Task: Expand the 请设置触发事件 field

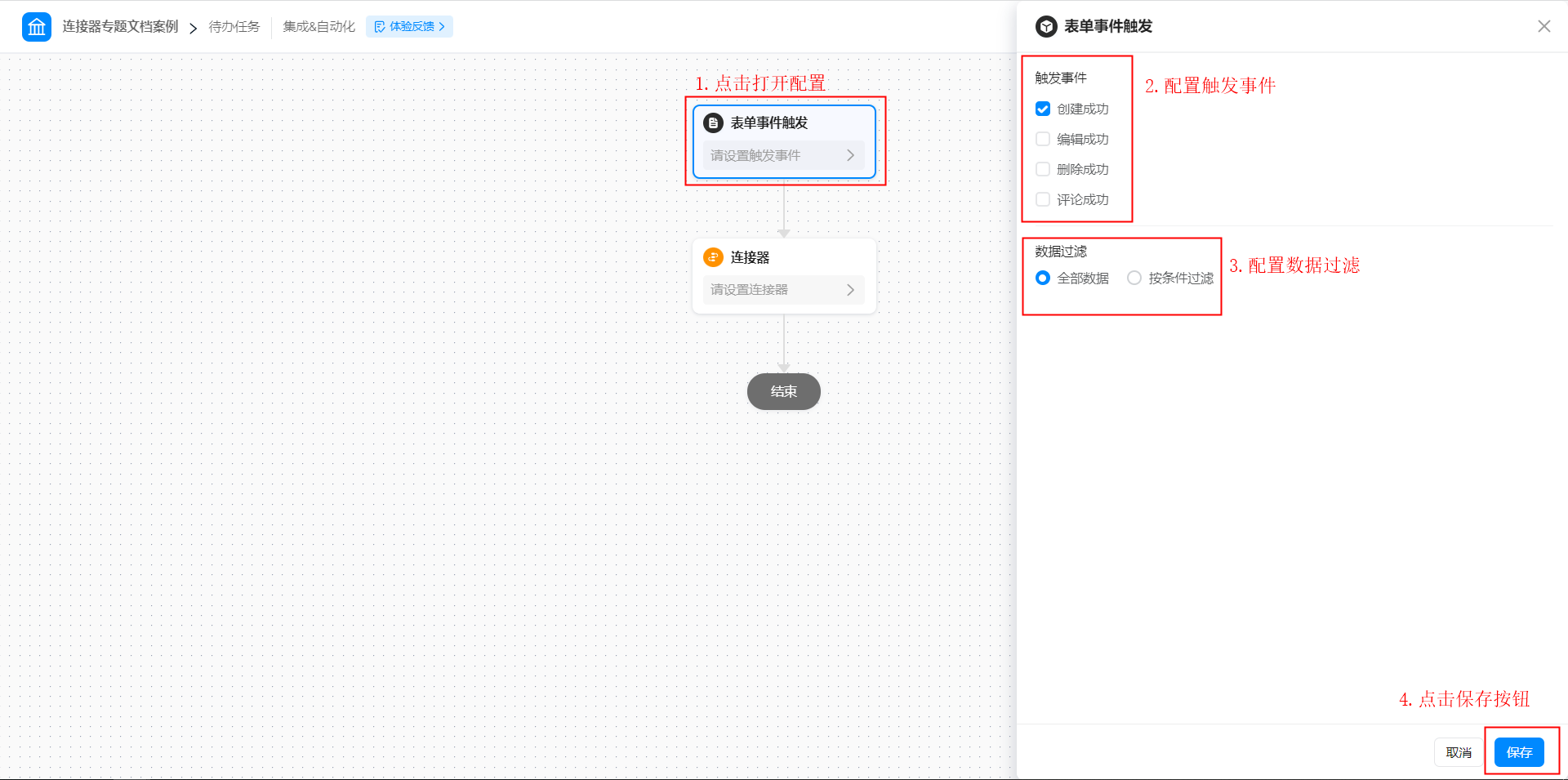Action: pyautogui.click(x=782, y=155)
